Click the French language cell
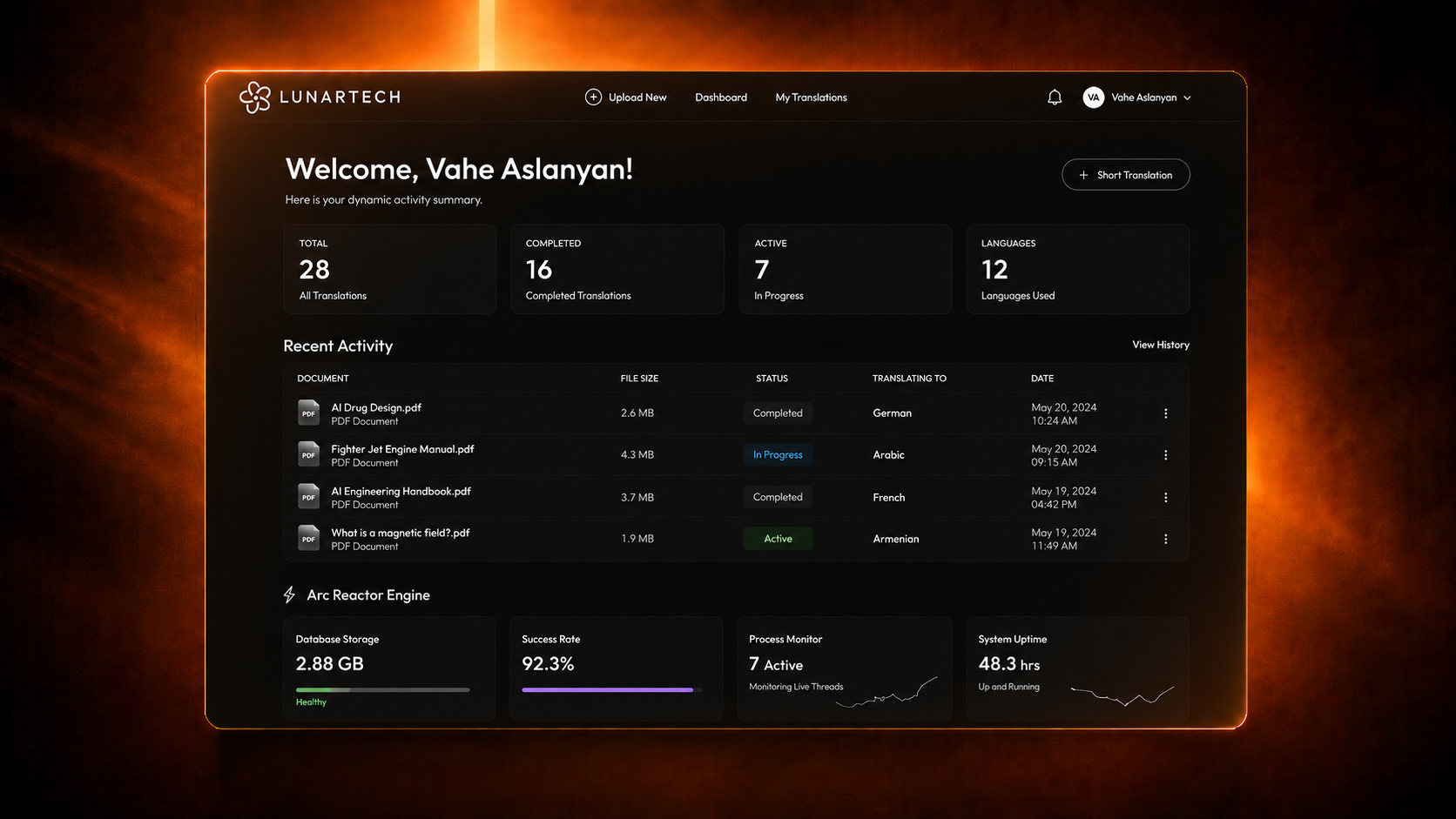1456x819 pixels. click(889, 498)
